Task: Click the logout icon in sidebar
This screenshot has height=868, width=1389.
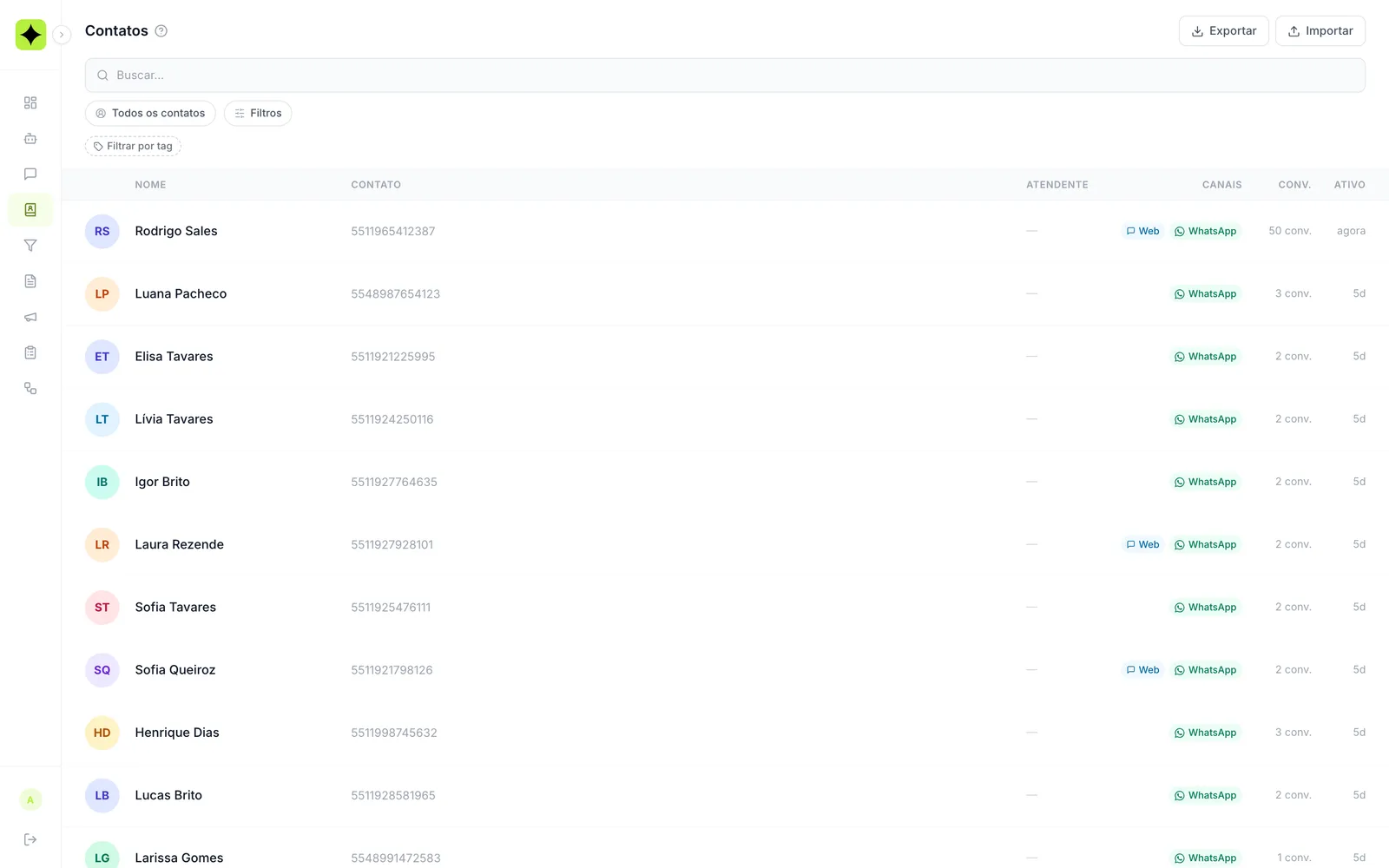Action: 30,839
